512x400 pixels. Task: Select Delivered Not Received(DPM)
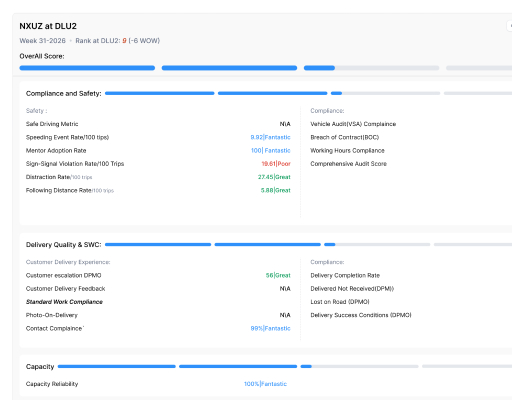pyautogui.click(x=352, y=289)
